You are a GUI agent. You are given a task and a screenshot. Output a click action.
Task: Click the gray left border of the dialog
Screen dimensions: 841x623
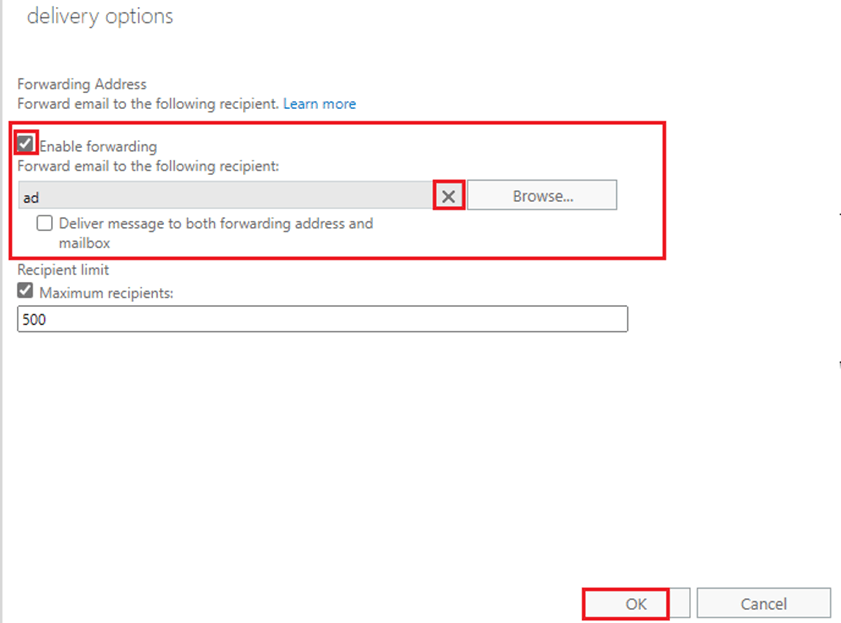tap(2, 312)
